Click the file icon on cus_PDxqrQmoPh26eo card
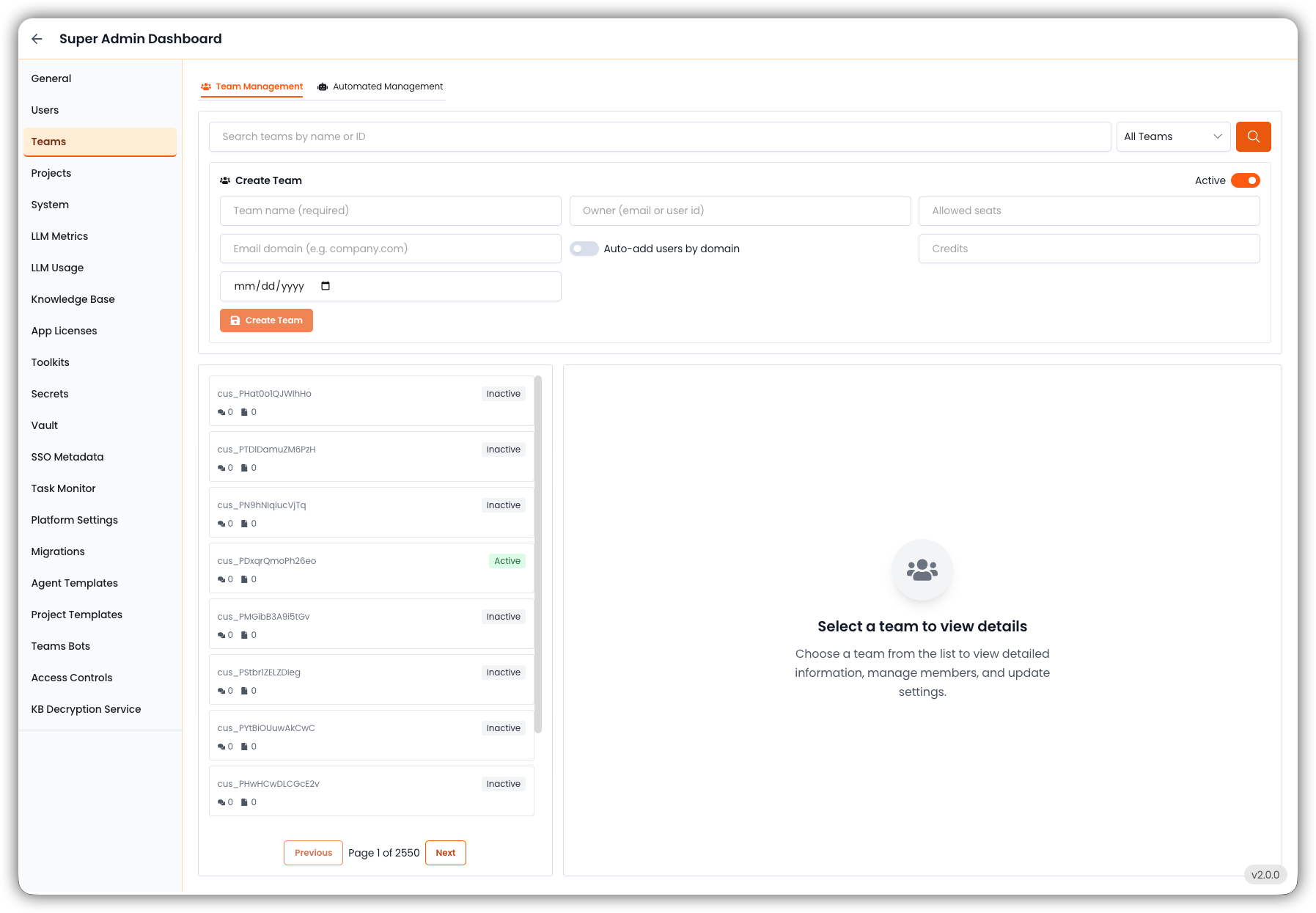Viewport: 1316px width, 913px height. point(245,579)
